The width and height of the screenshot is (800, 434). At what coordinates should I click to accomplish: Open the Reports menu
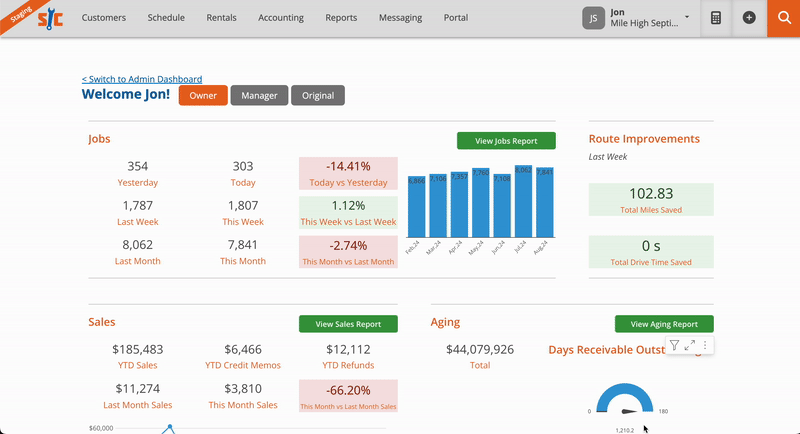(x=341, y=18)
